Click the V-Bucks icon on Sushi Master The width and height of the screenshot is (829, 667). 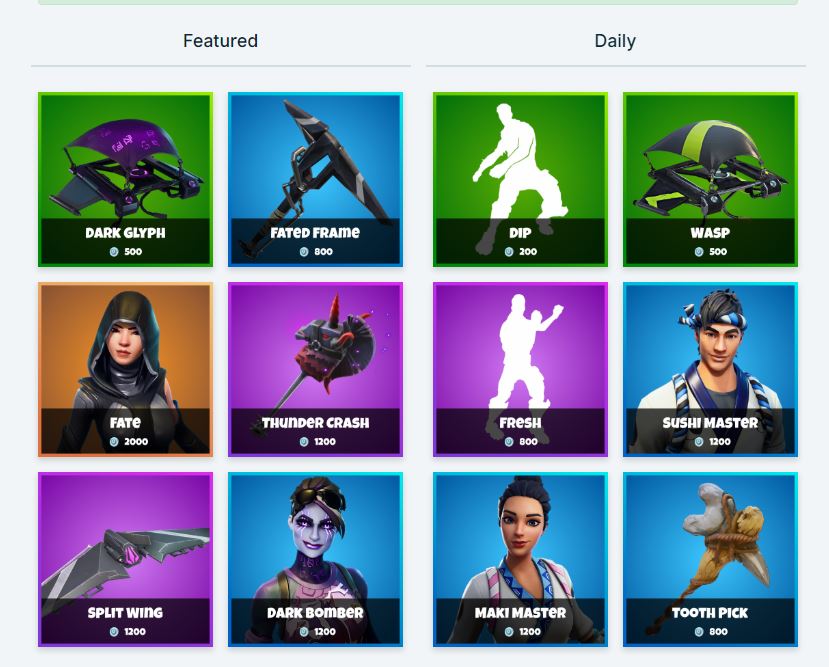coord(699,441)
